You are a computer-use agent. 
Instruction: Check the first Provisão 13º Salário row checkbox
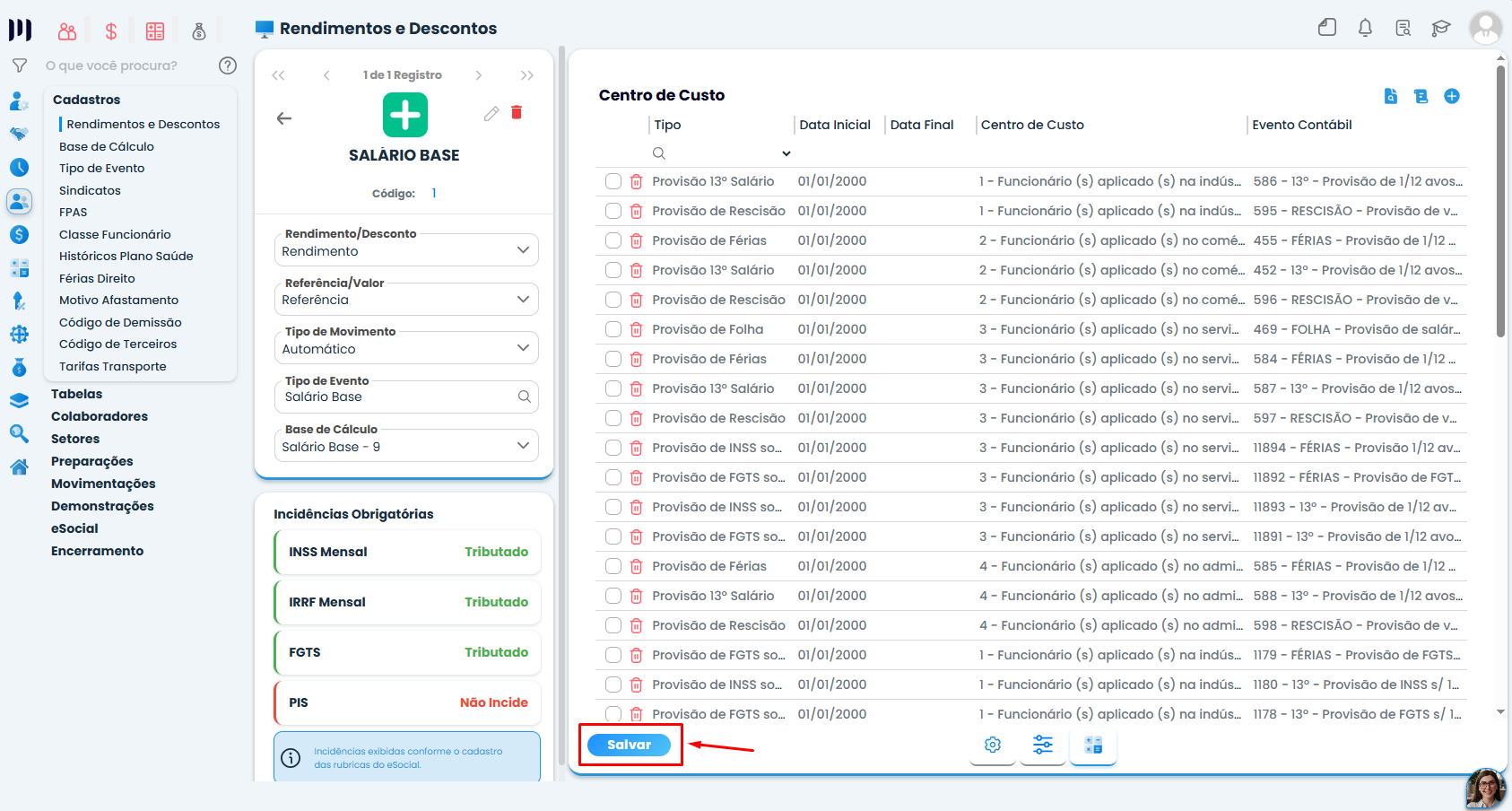coord(613,181)
